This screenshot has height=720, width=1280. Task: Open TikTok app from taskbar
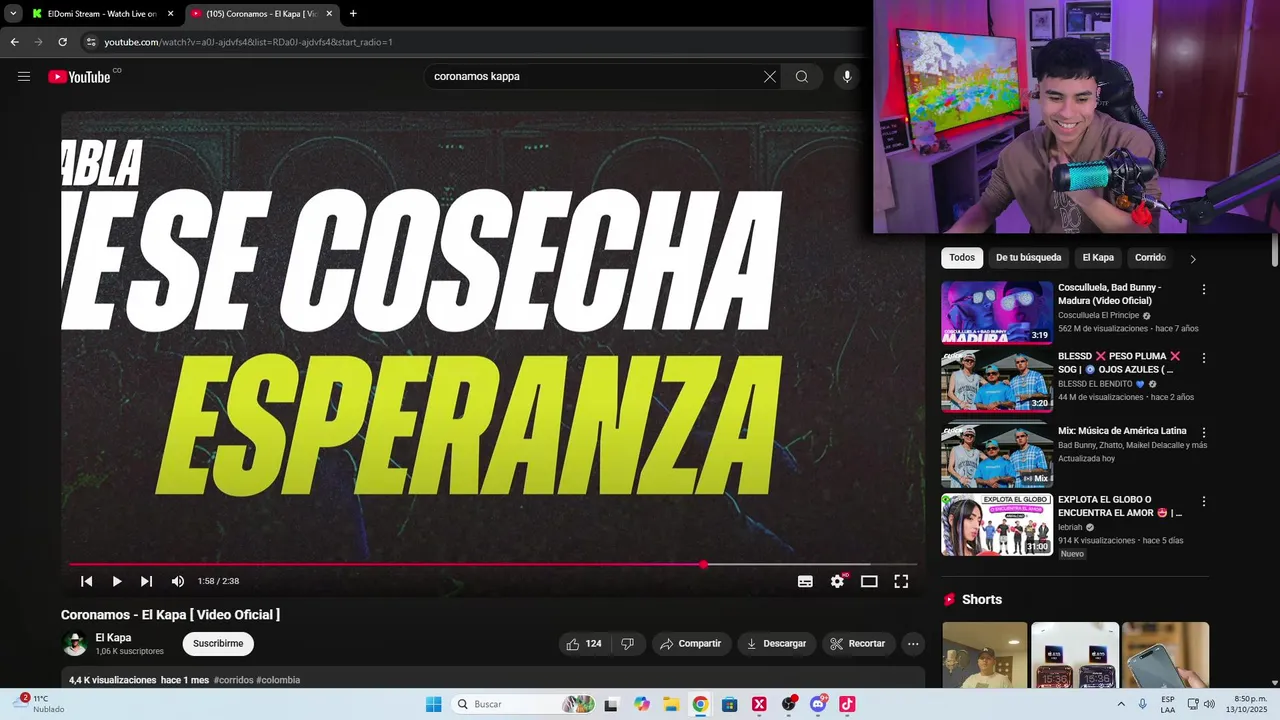[847, 704]
